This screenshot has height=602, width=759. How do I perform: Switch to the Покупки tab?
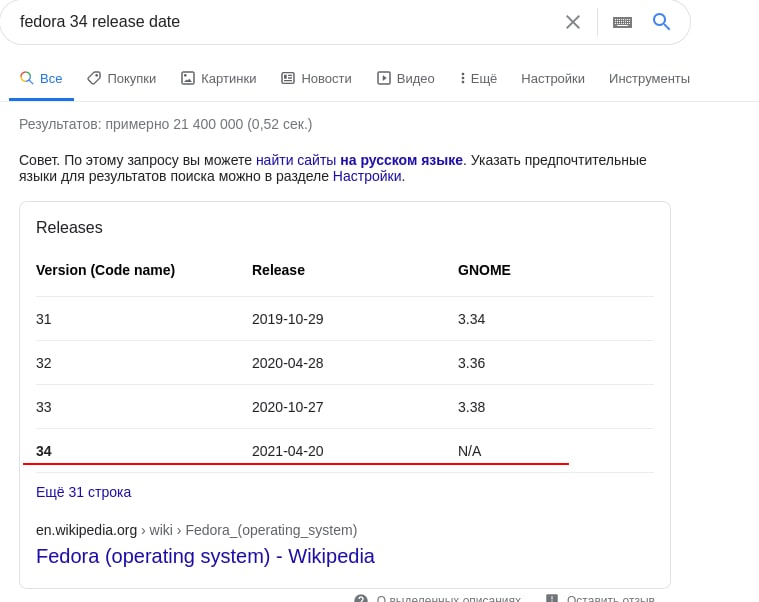(x=121, y=78)
